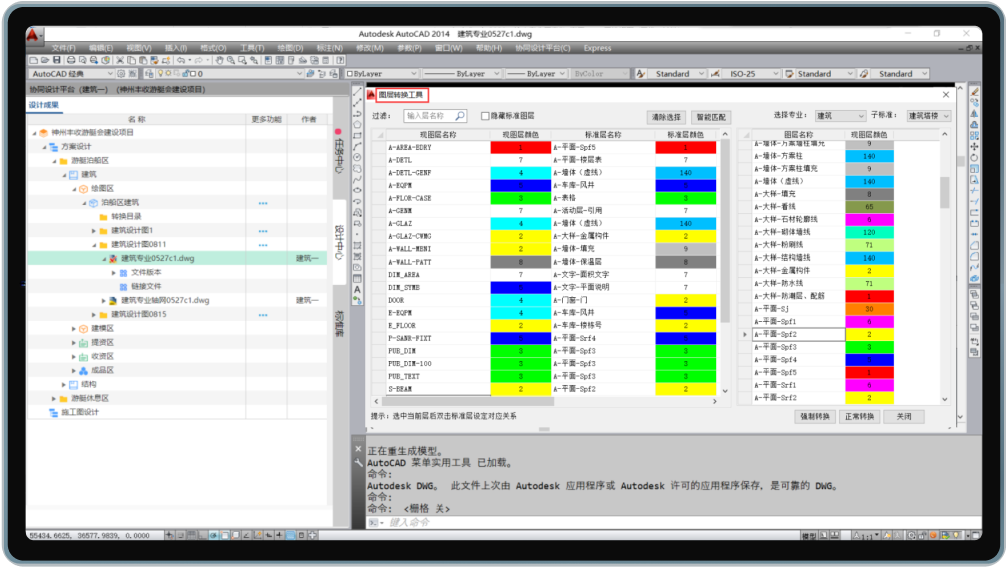
Task: Open the 修改(M) menu
Action: [x=370, y=48]
